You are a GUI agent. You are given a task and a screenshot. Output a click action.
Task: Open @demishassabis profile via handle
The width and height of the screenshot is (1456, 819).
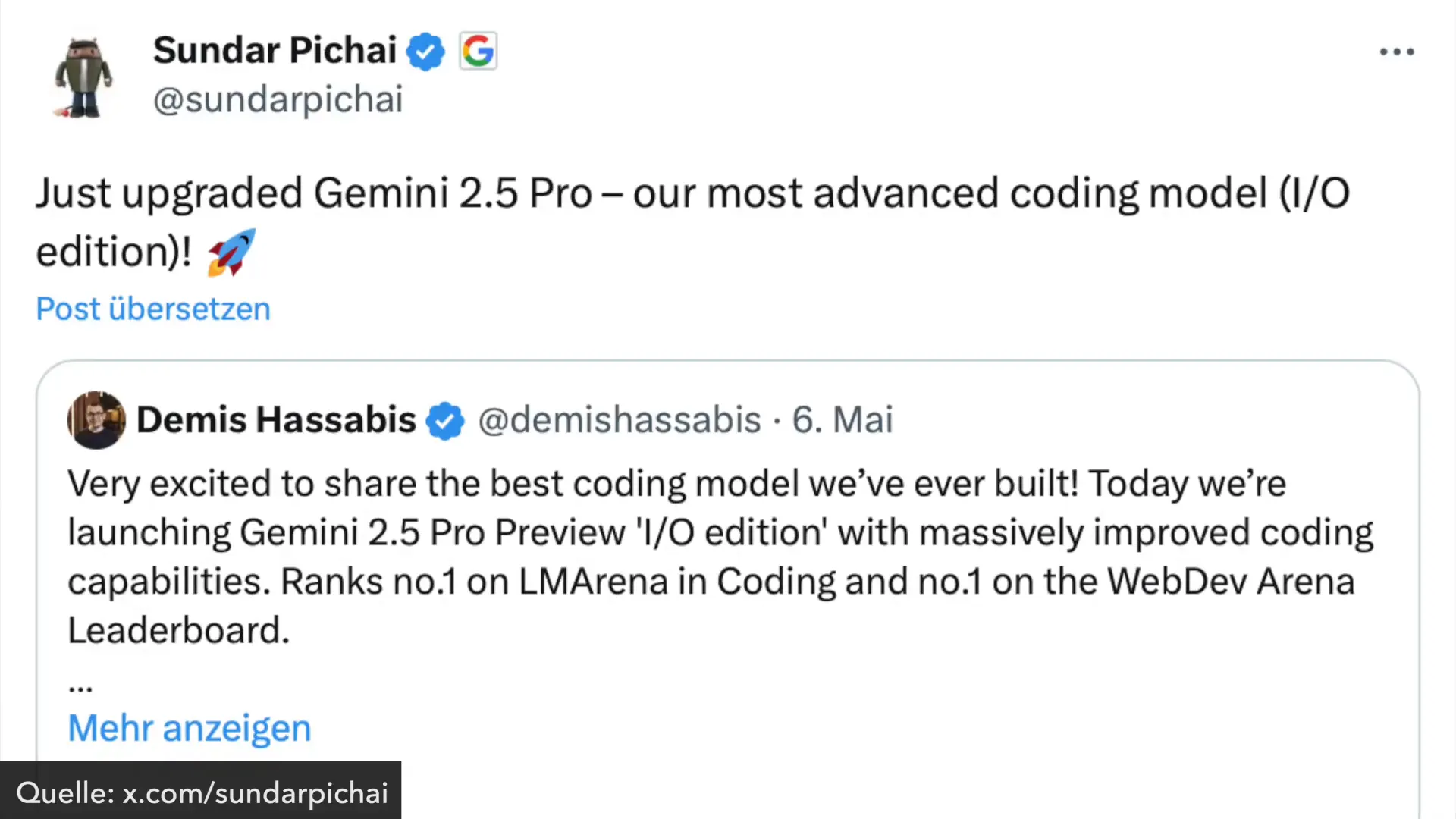point(618,419)
